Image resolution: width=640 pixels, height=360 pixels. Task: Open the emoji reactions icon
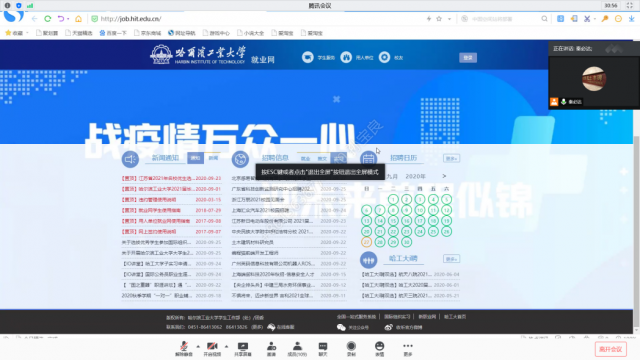click(380, 348)
